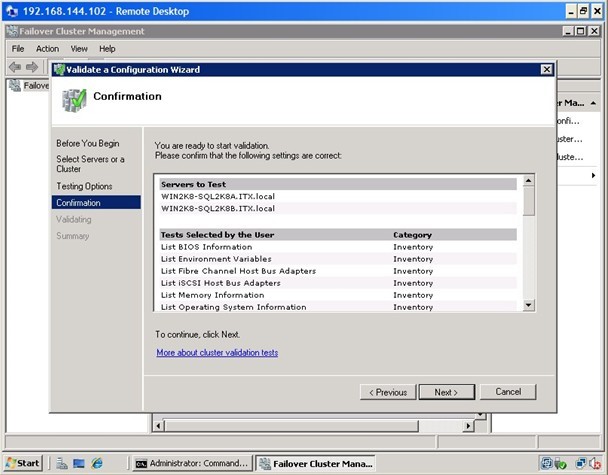The image size is (608, 475).
Task: Click the Previous button
Action: click(388, 392)
